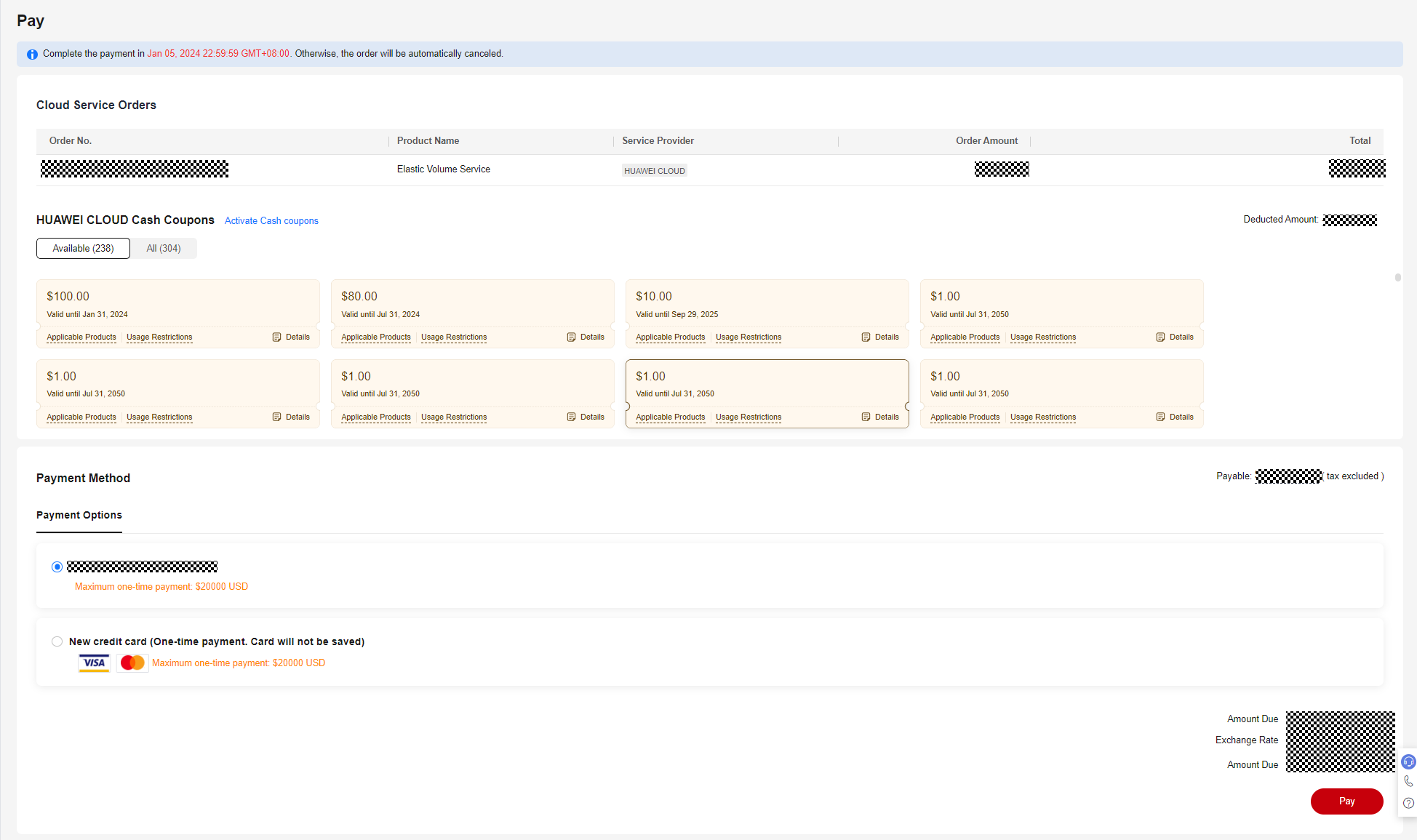This screenshot has height=840, width=1417.
Task: Click the HUAWEI CLOUD provider tag
Action: tap(655, 171)
